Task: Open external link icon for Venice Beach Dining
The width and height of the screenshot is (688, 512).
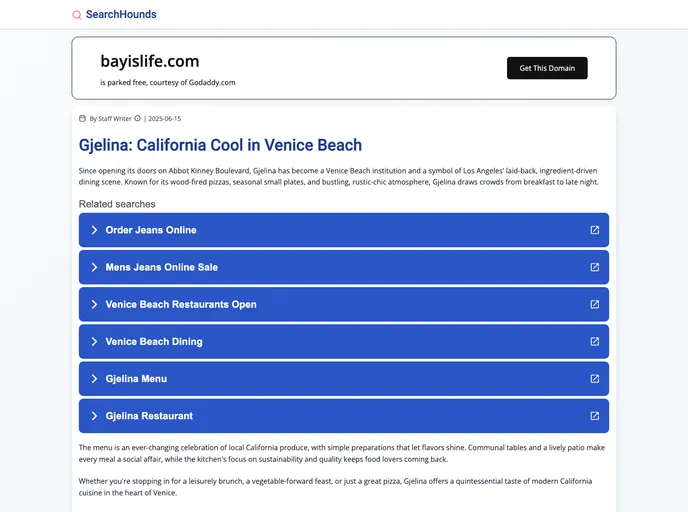Action: tap(595, 341)
